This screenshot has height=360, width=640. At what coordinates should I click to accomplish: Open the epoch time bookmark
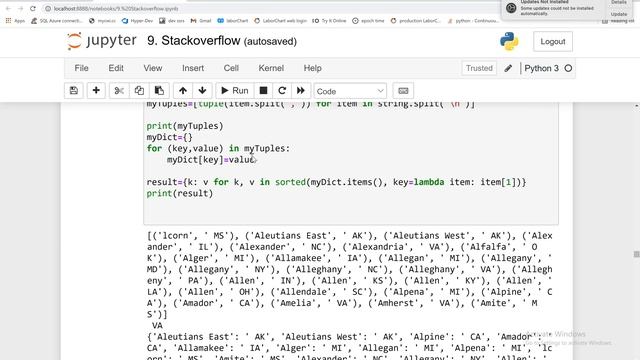(368, 20)
